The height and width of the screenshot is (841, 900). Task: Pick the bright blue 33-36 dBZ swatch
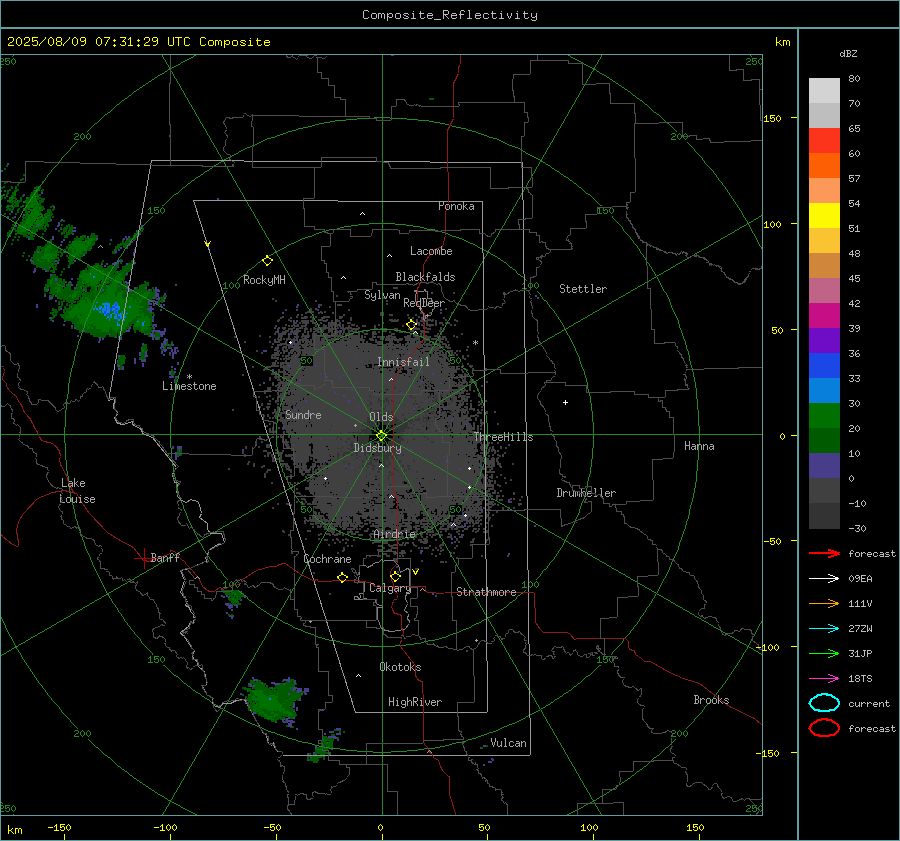tap(824, 366)
